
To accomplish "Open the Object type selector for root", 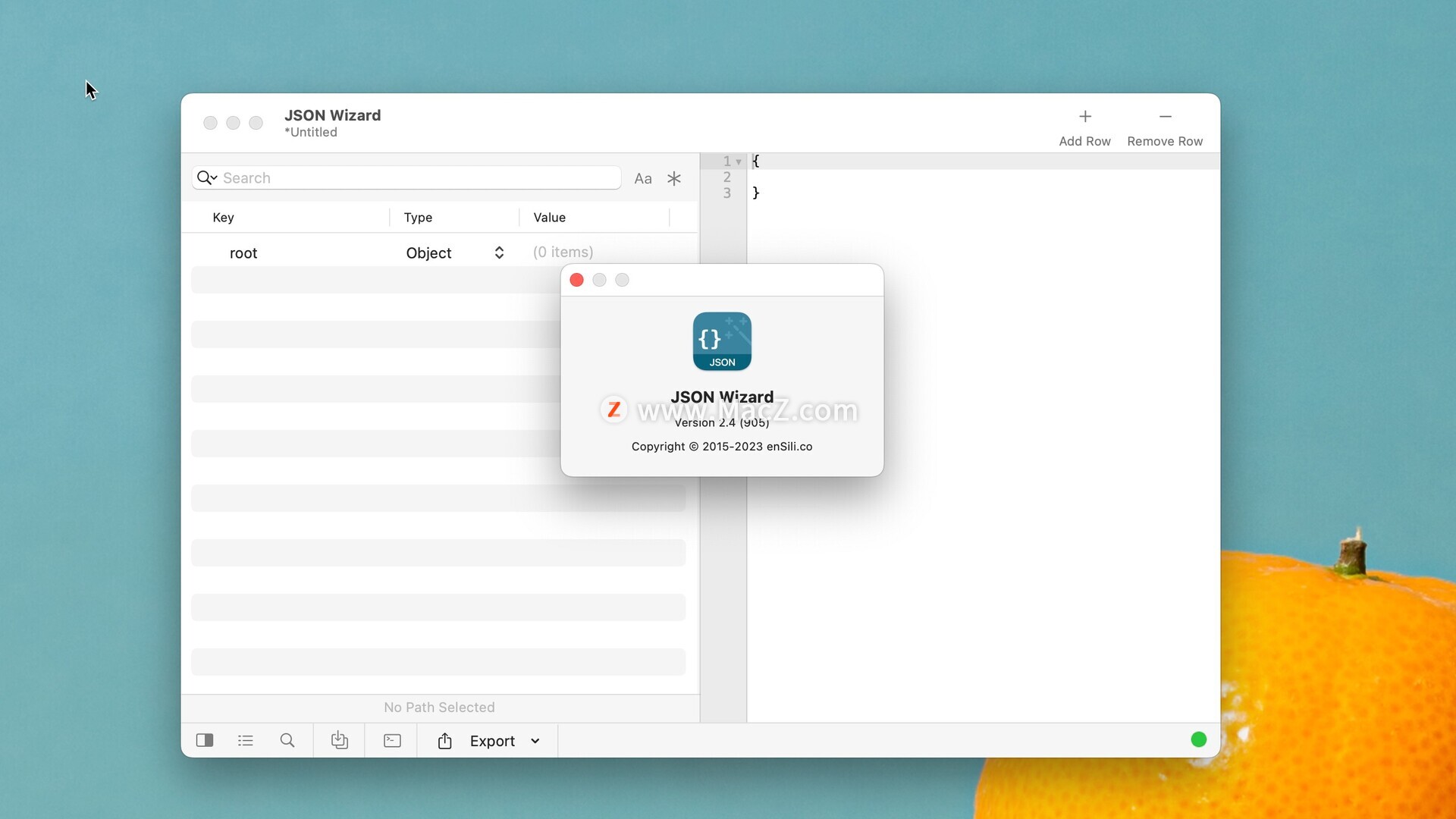I will 455,253.
